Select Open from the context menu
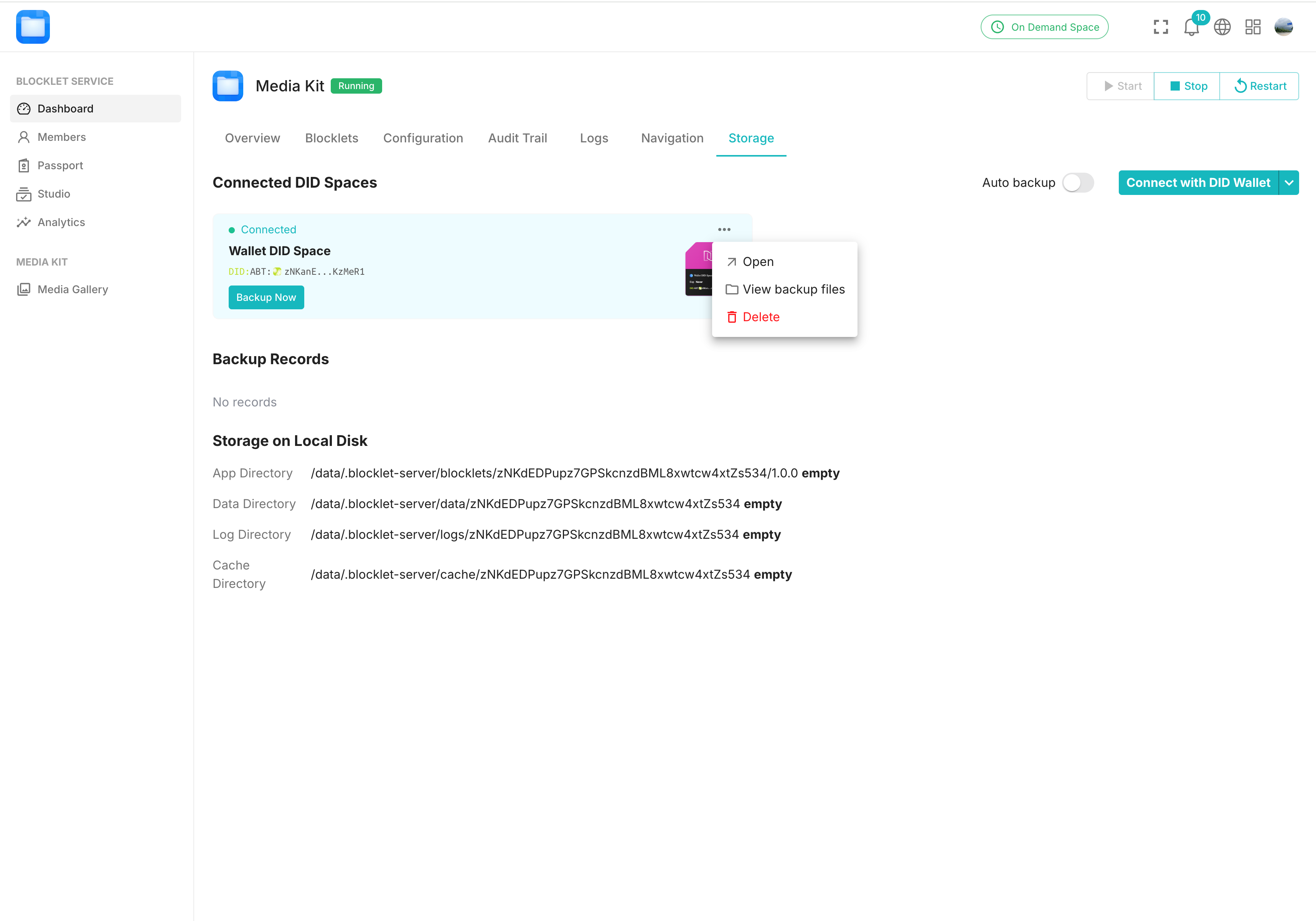This screenshot has width=1316, height=921. pos(758,262)
